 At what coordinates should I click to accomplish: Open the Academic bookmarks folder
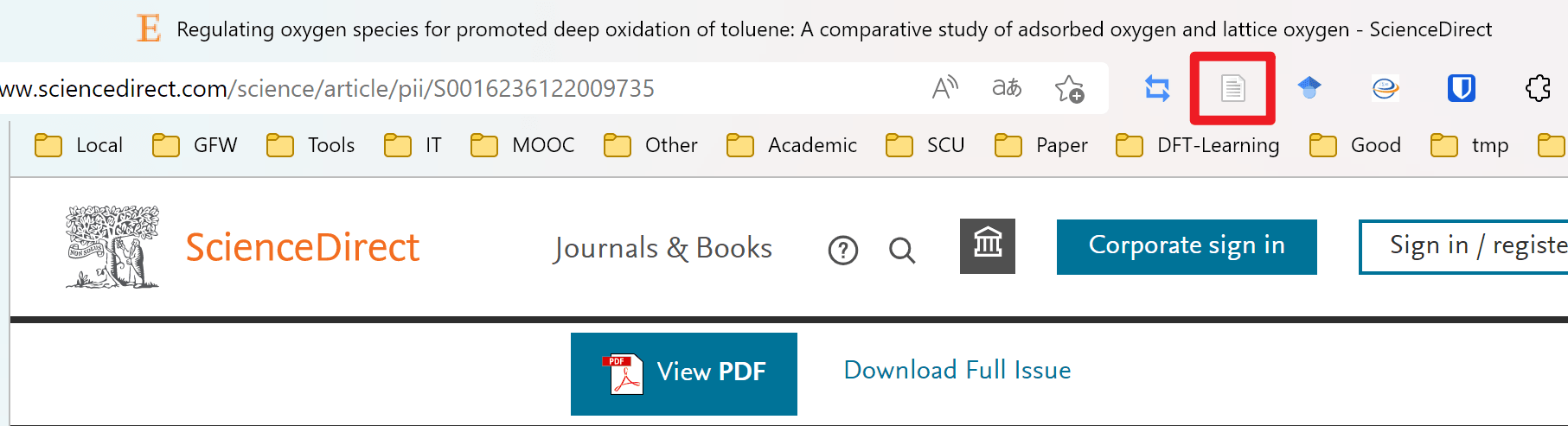click(x=792, y=145)
